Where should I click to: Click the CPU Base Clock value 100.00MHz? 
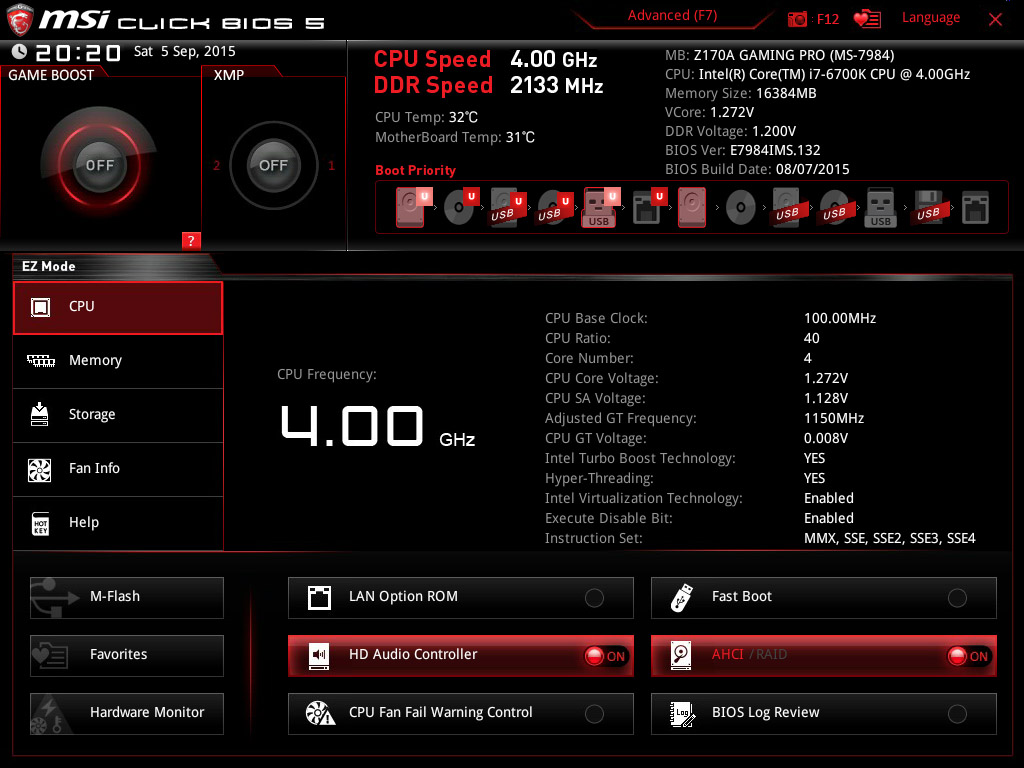(840, 319)
